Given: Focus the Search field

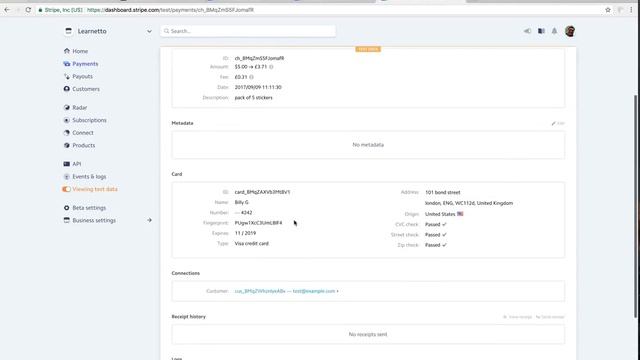Looking at the screenshot, I should pyautogui.click(x=248, y=31).
